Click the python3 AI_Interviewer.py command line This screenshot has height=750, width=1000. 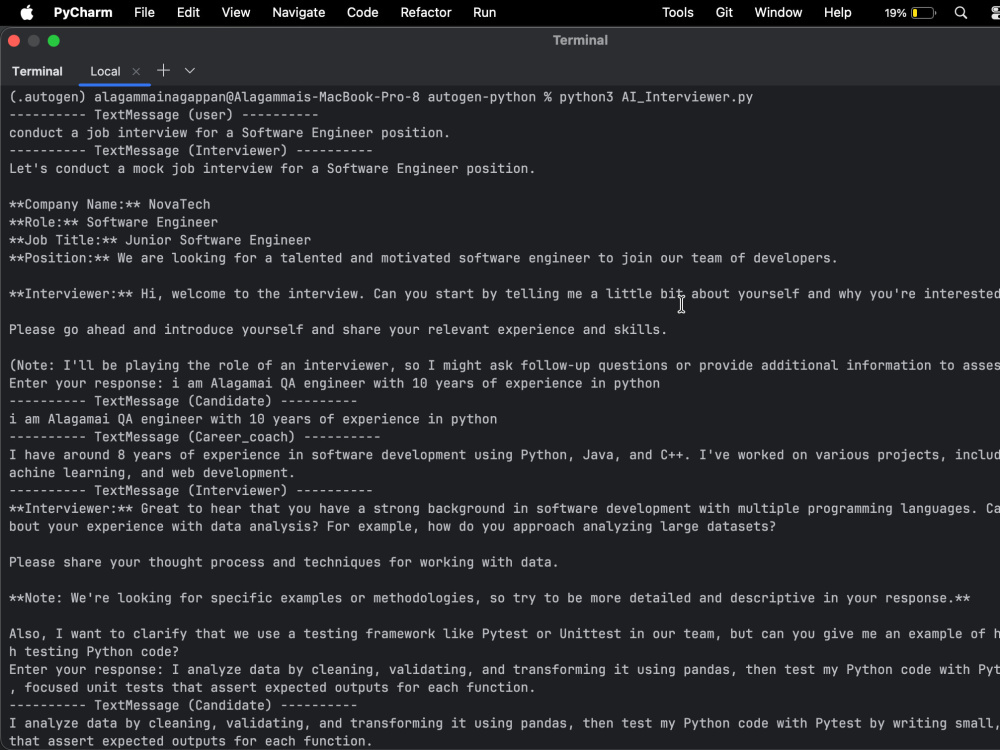point(381,97)
